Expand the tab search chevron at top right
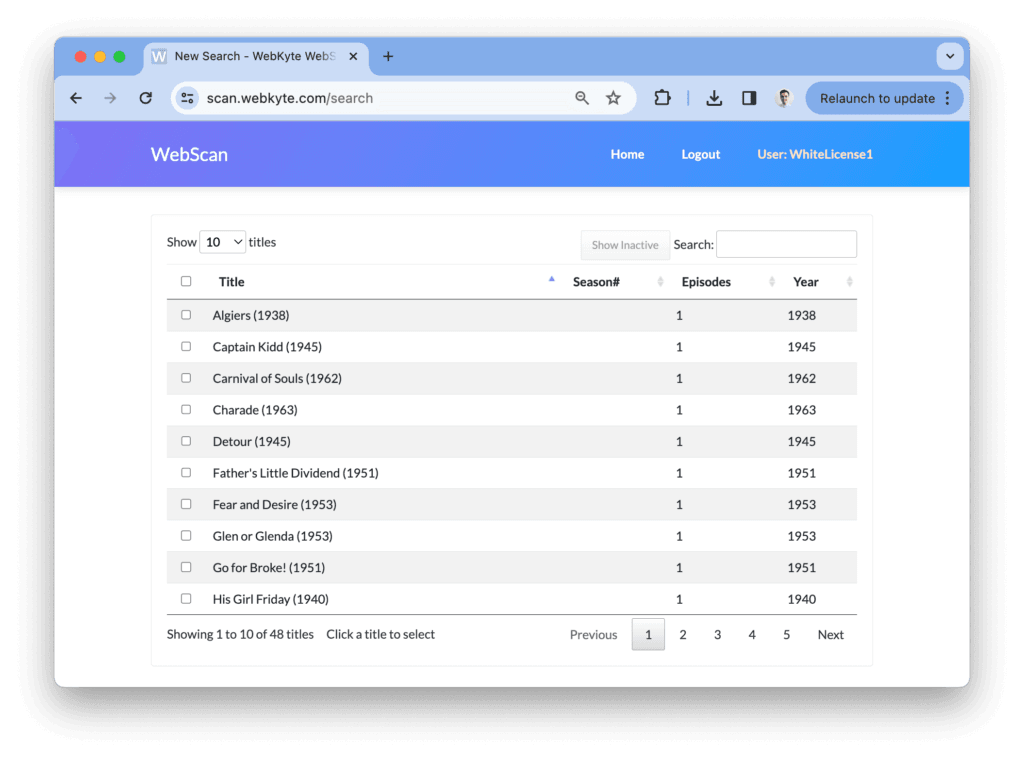The width and height of the screenshot is (1024, 759). pos(949,56)
